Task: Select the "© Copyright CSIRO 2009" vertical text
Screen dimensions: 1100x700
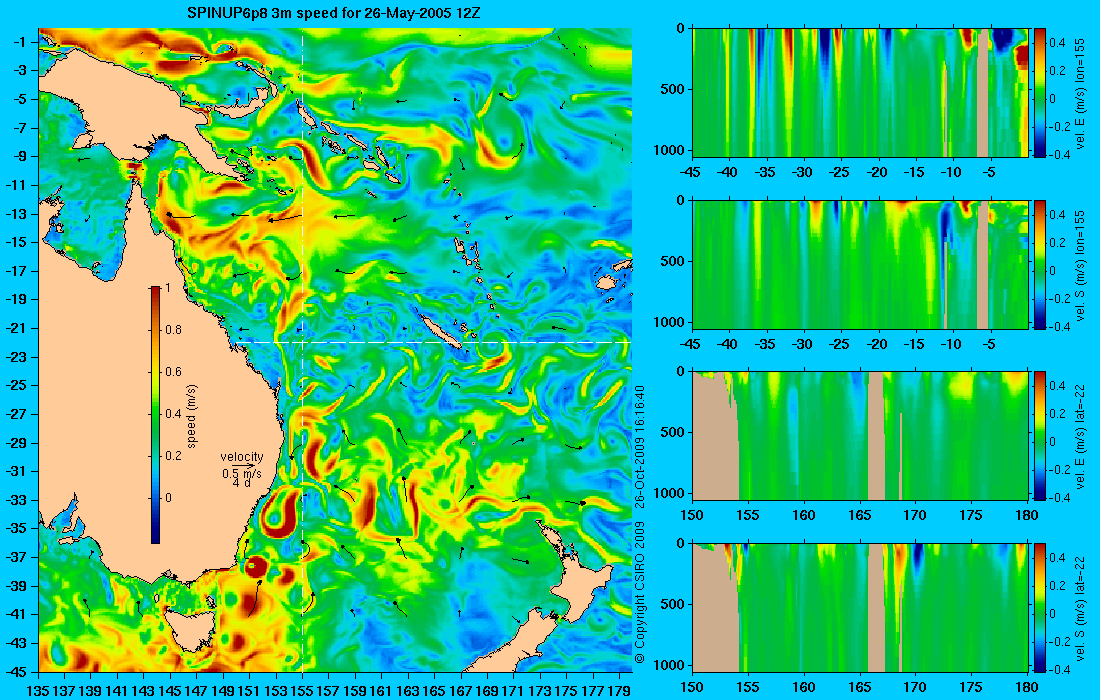Action: point(639,593)
